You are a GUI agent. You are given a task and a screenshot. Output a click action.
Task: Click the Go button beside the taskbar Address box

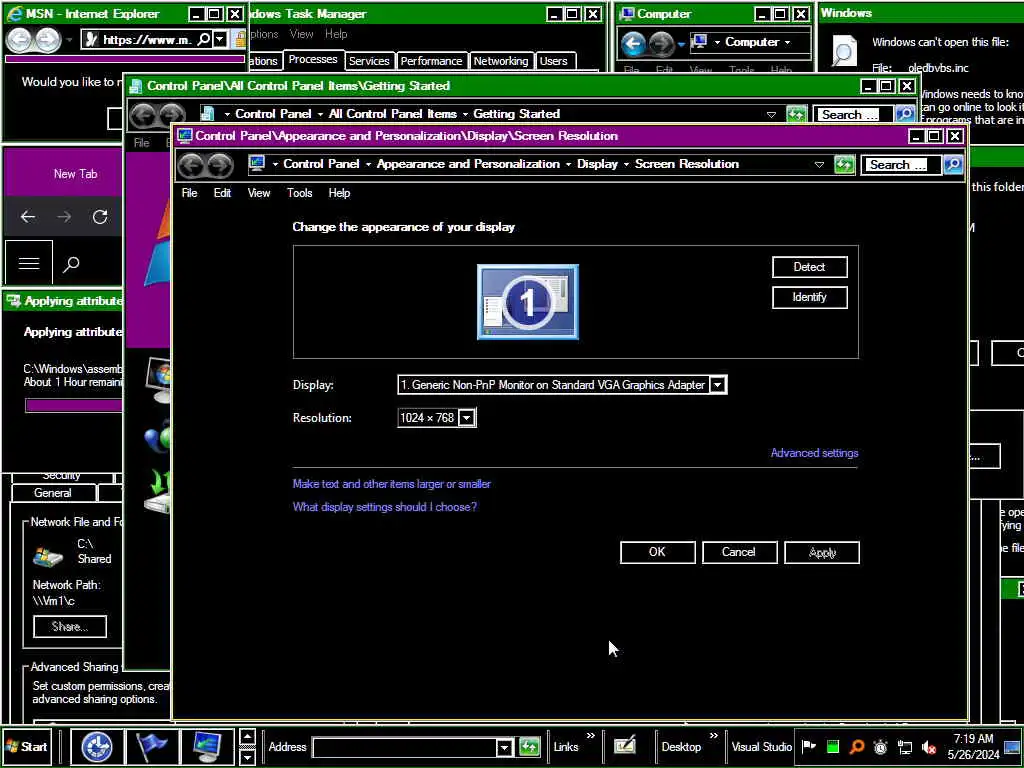[530, 746]
